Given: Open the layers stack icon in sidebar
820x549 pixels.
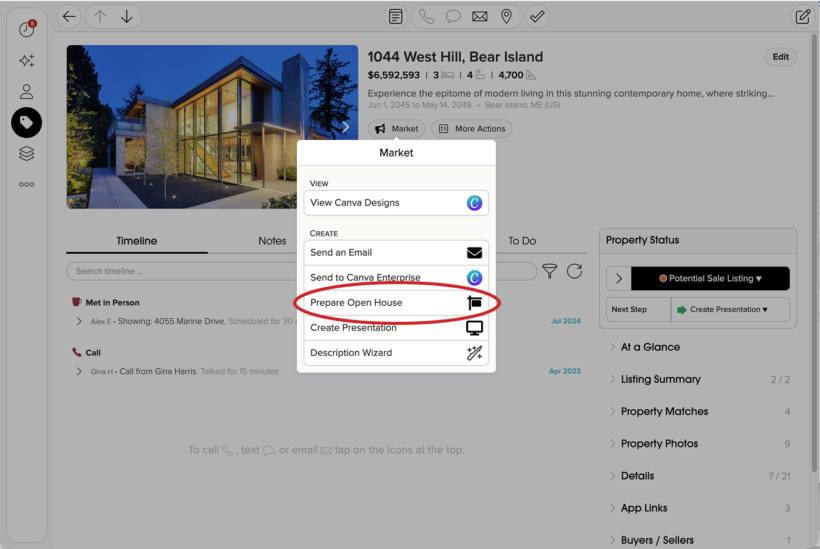Looking at the screenshot, I should pyautogui.click(x=27, y=153).
